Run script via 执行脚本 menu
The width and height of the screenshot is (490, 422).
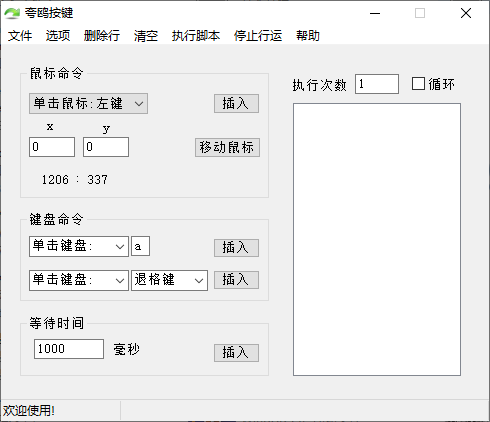click(x=196, y=36)
